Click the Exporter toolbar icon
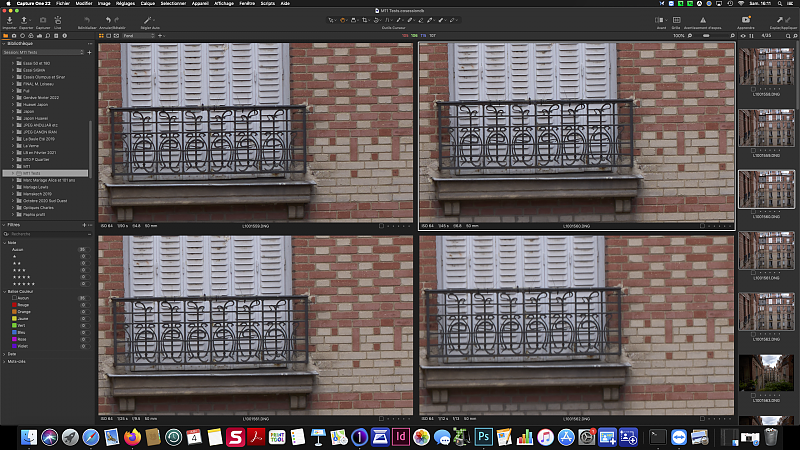The width and height of the screenshot is (800, 450). coord(26,20)
